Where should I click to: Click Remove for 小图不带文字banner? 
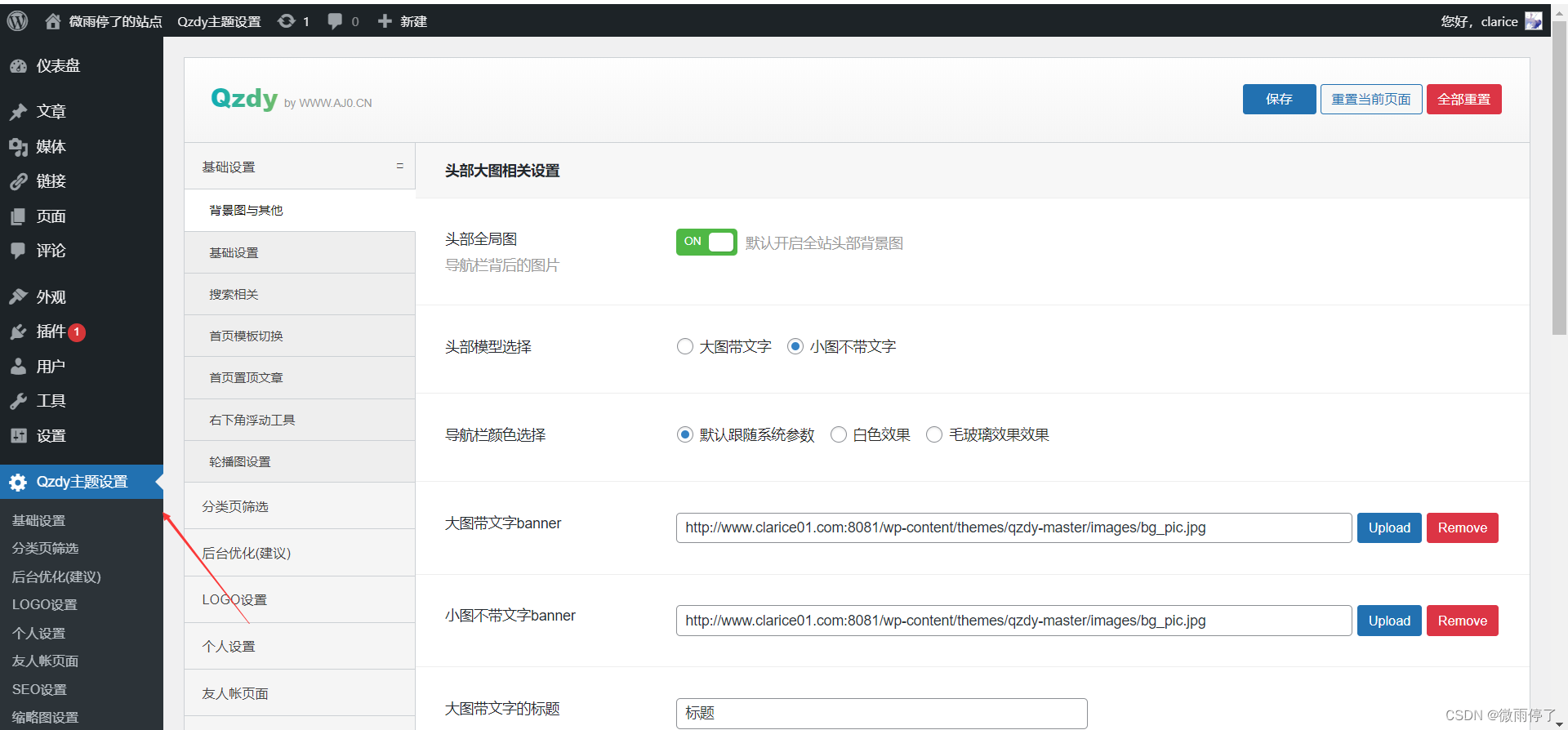point(1462,621)
